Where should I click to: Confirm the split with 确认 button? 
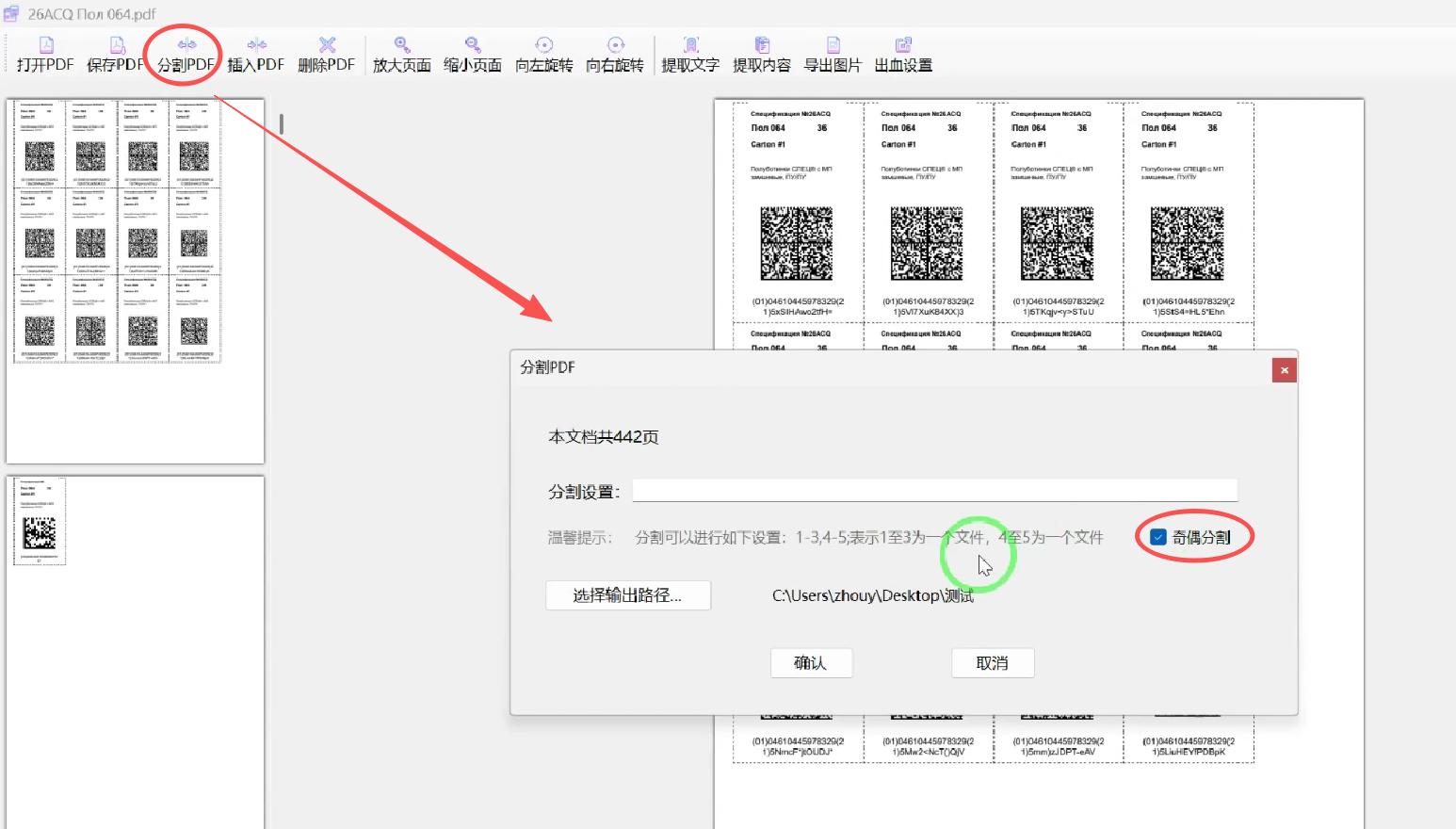(811, 662)
